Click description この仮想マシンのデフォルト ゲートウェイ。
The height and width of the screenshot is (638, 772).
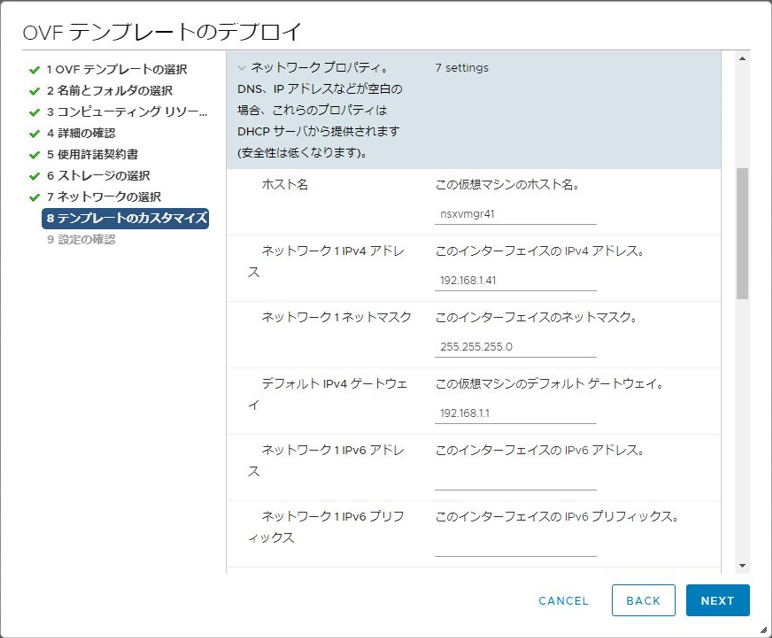tap(549, 384)
